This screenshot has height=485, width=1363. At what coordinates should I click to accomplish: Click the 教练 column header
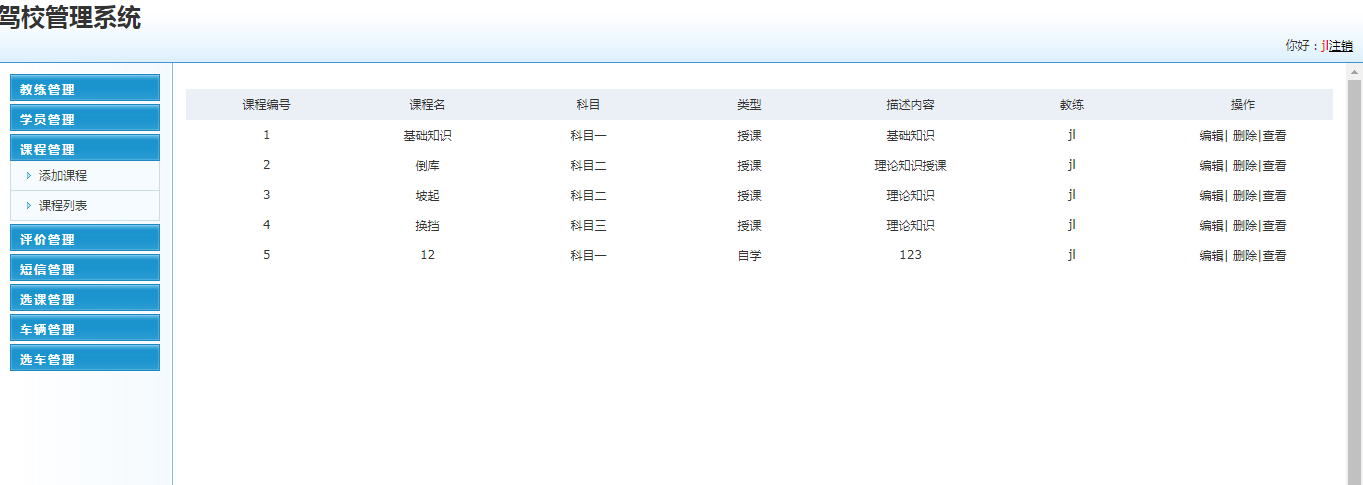pos(1072,105)
